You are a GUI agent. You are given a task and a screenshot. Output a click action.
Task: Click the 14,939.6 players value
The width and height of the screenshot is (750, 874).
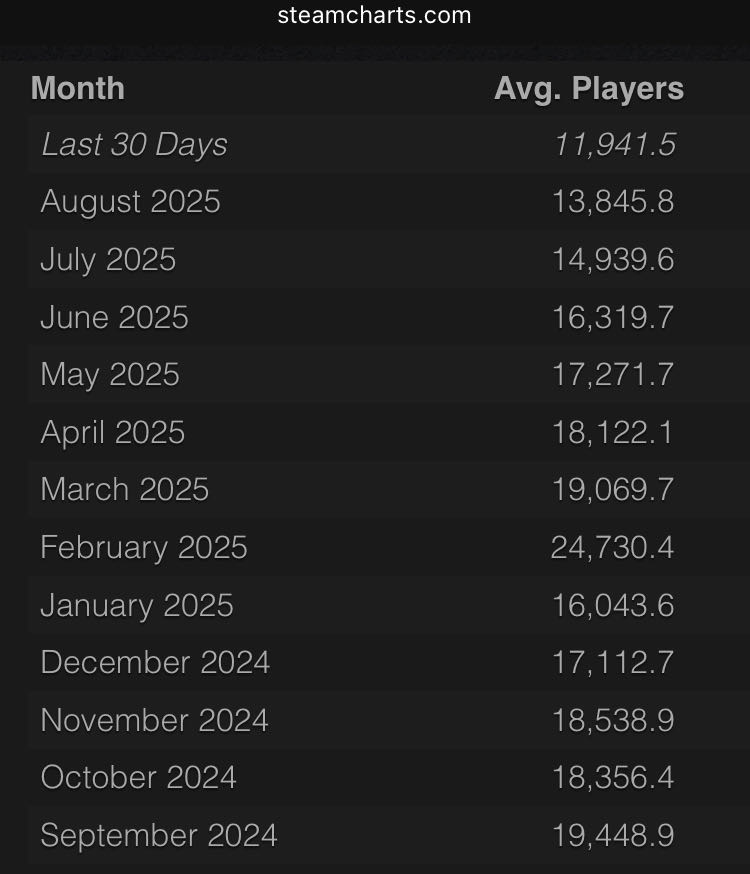tap(612, 260)
